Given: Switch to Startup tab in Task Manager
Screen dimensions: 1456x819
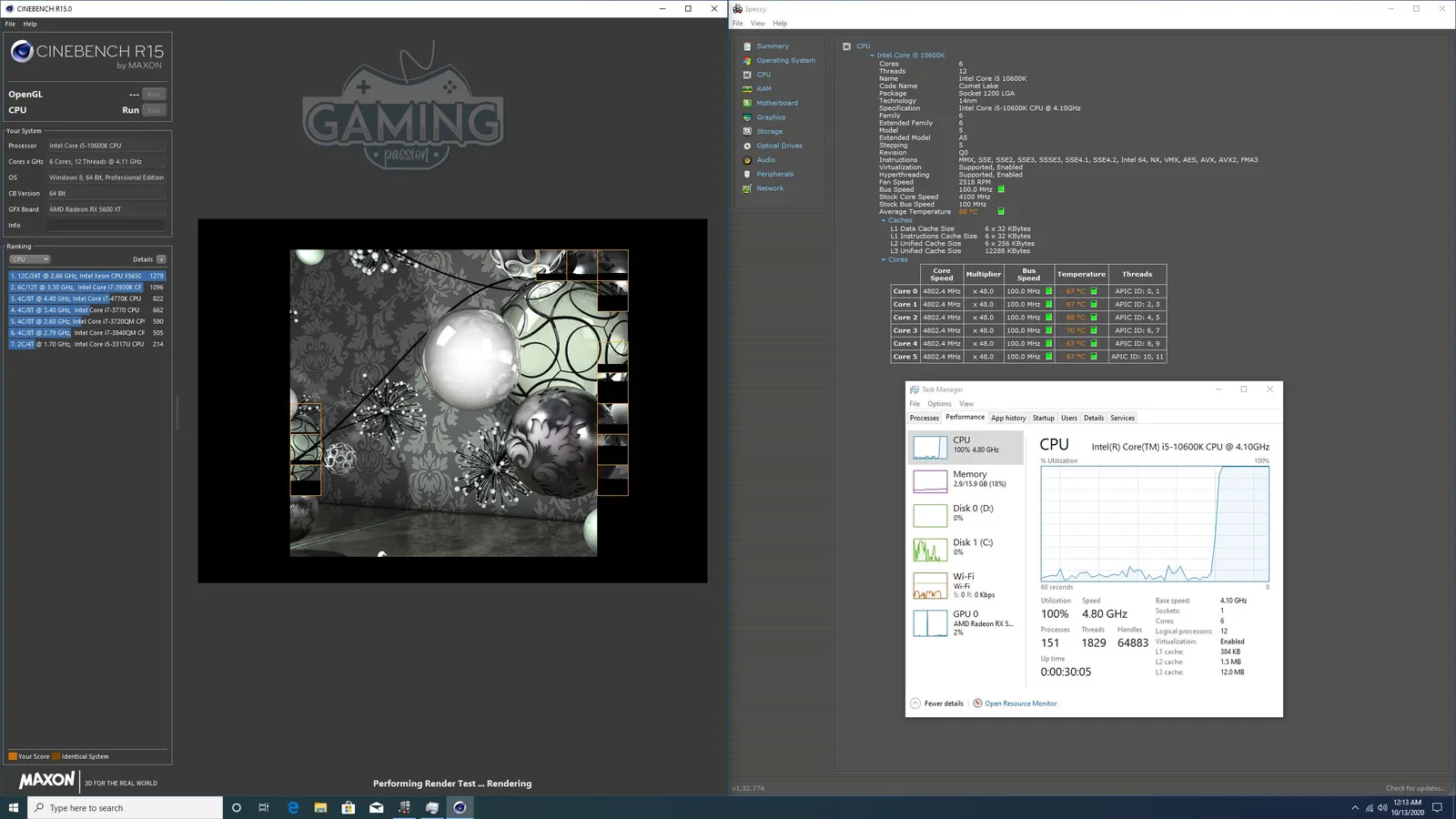Looking at the screenshot, I should (x=1043, y=418).
